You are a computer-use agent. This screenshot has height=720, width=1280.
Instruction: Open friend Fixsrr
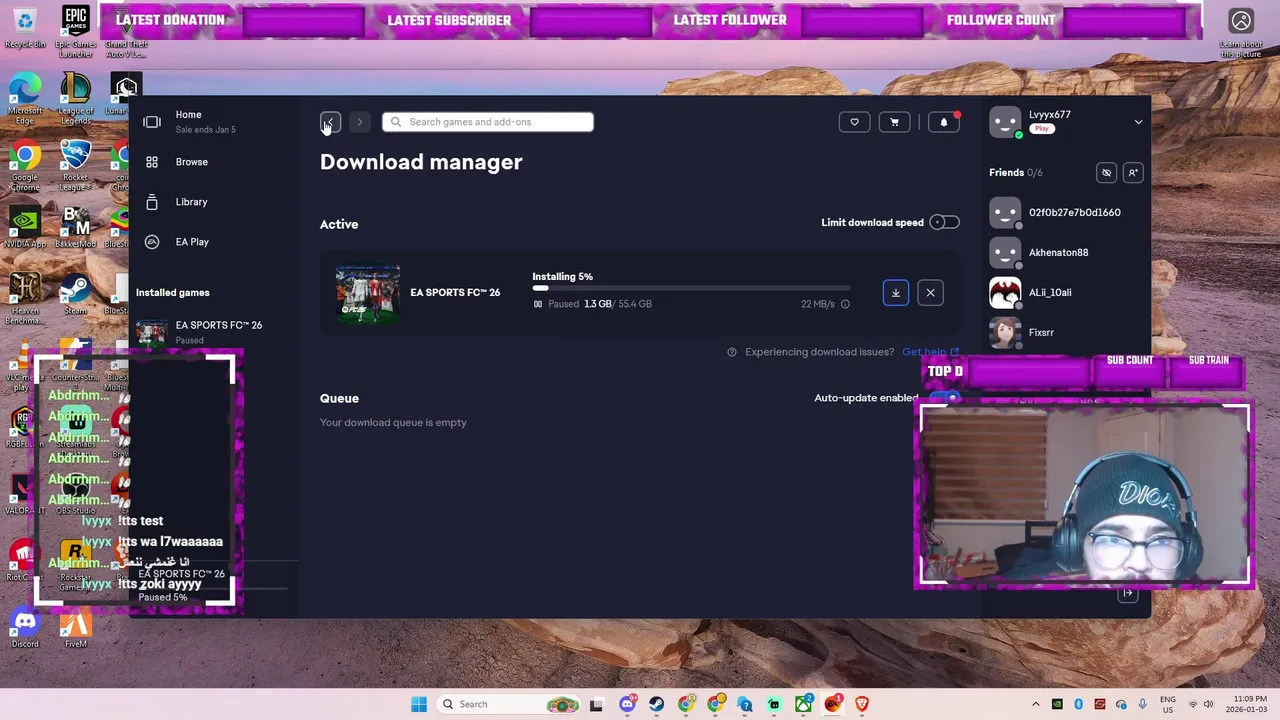click(x=1066, y=332)
